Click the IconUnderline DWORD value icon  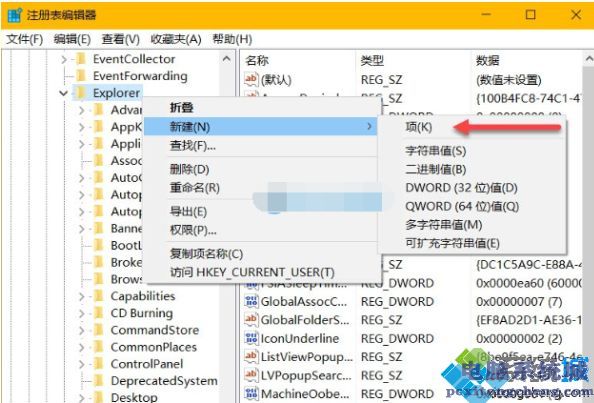click(251, 338)
